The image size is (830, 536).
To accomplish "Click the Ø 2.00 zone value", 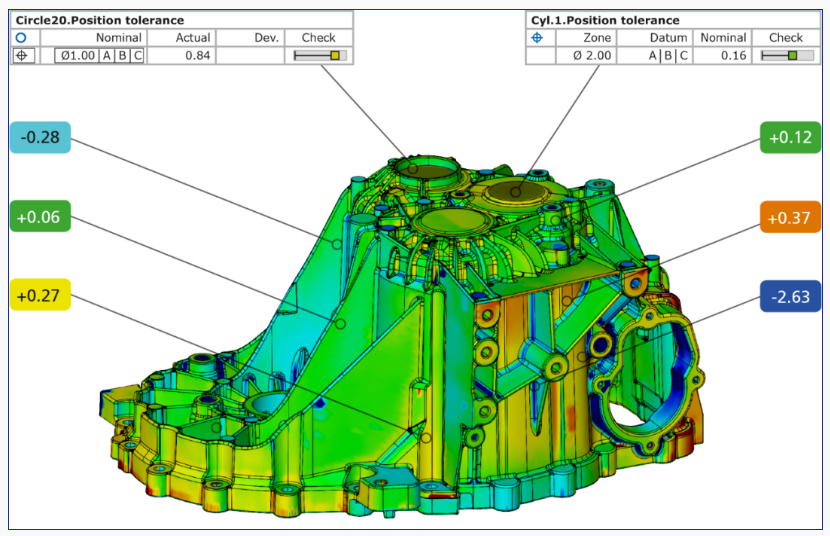I will click(592, 56).
